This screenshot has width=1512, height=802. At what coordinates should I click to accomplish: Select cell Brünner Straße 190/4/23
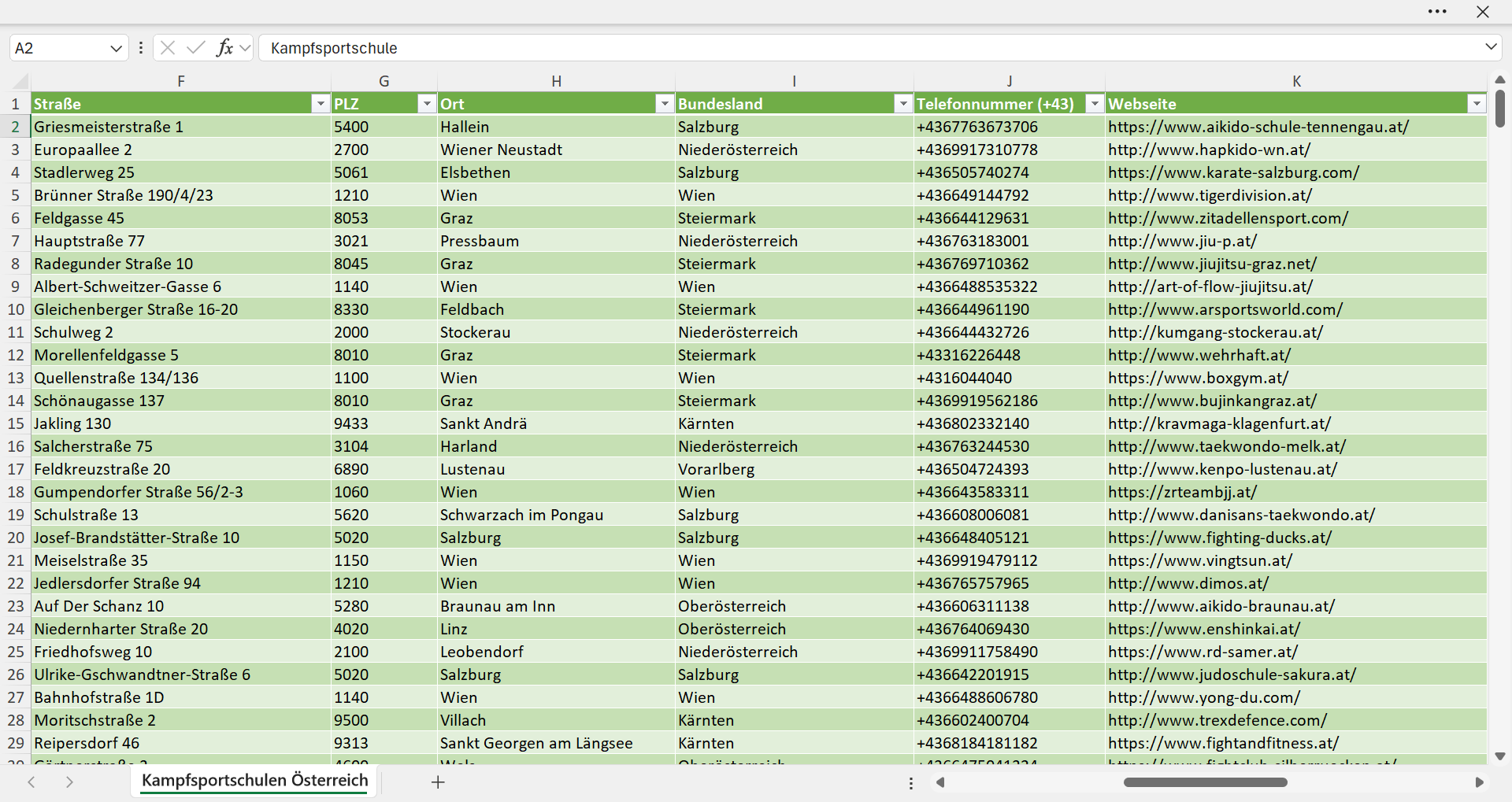point(181,195)
